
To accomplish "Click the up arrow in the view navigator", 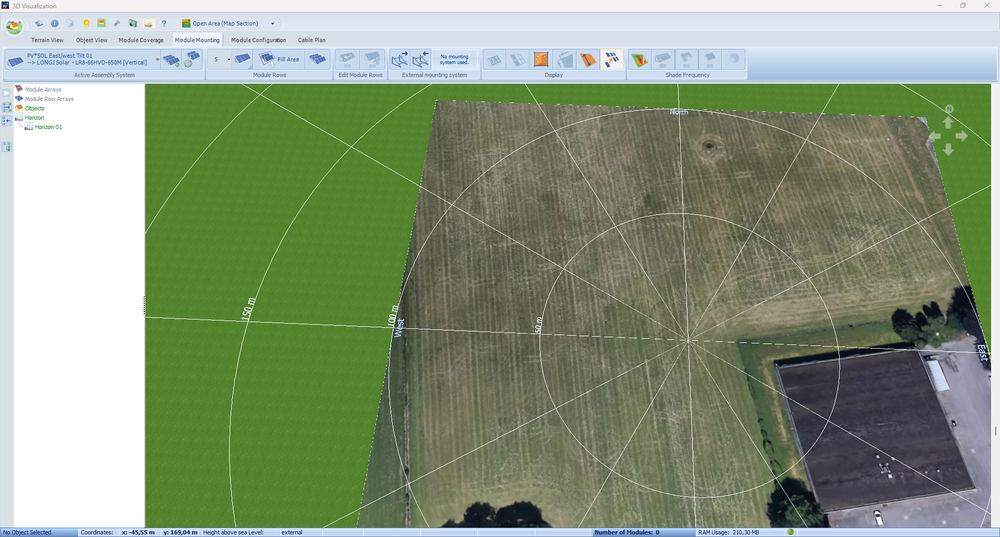I will tap(948, 122).
